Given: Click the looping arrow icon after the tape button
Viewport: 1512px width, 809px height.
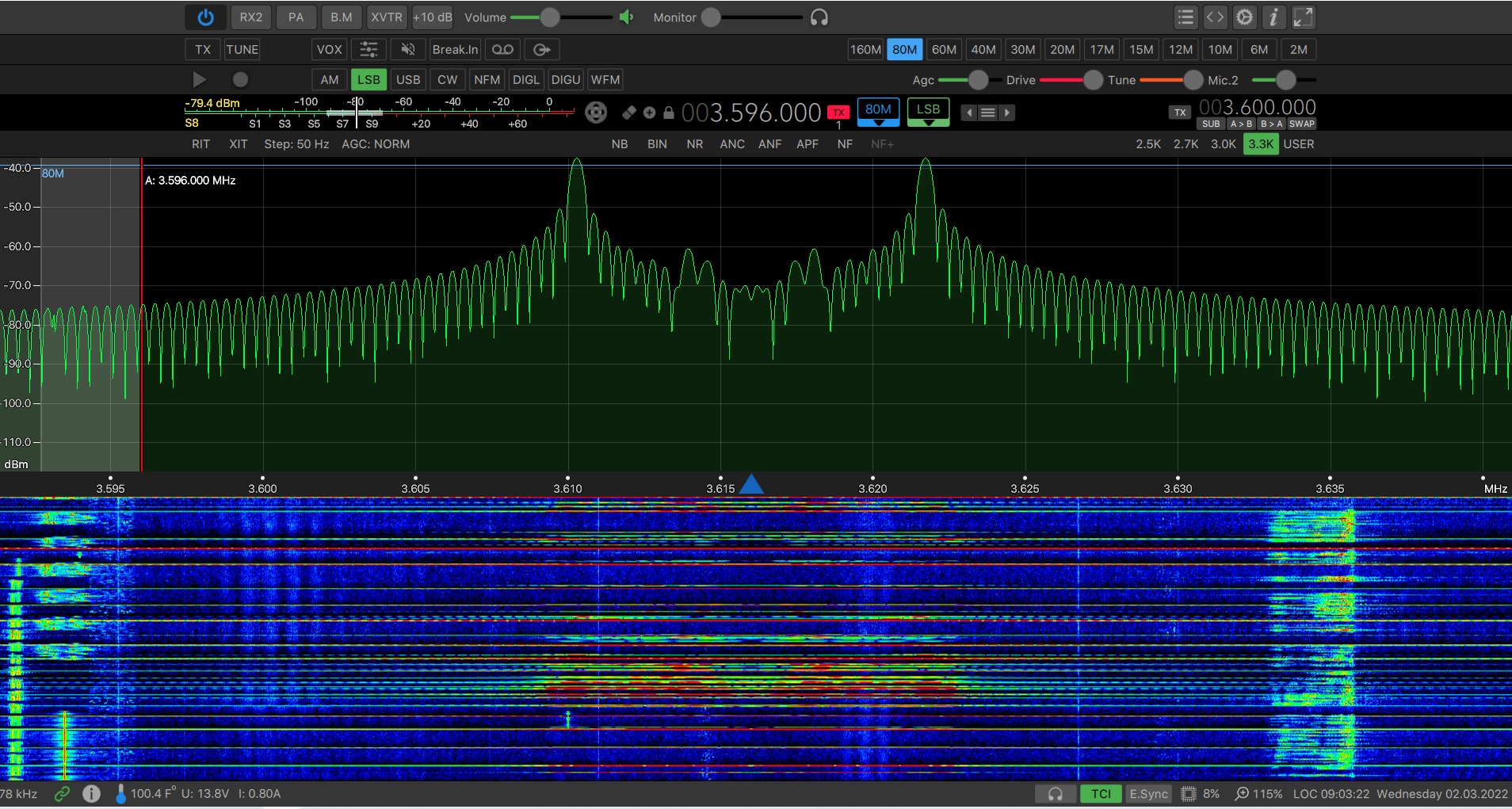Looking at the screenshot, I should tap(542, 49).
